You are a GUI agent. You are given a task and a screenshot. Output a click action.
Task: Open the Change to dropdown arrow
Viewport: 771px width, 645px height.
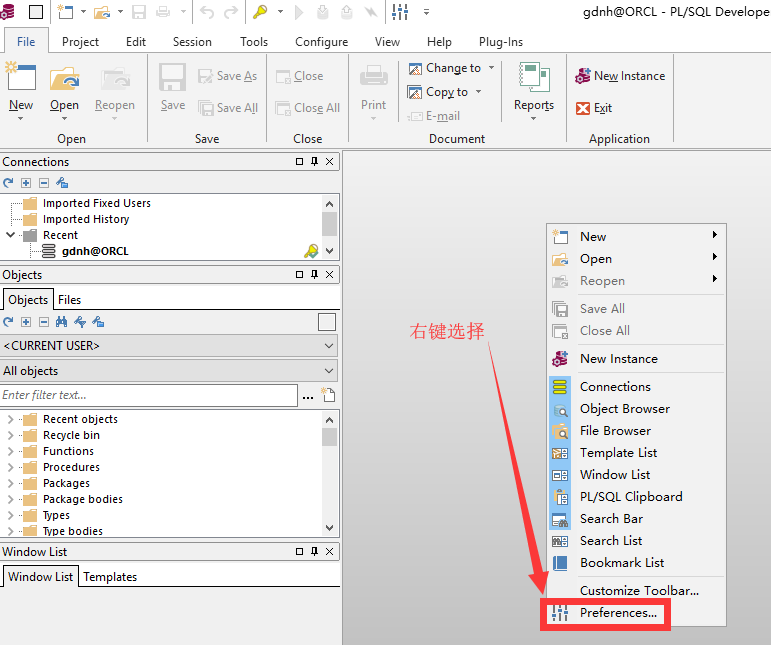coord(491,68)
